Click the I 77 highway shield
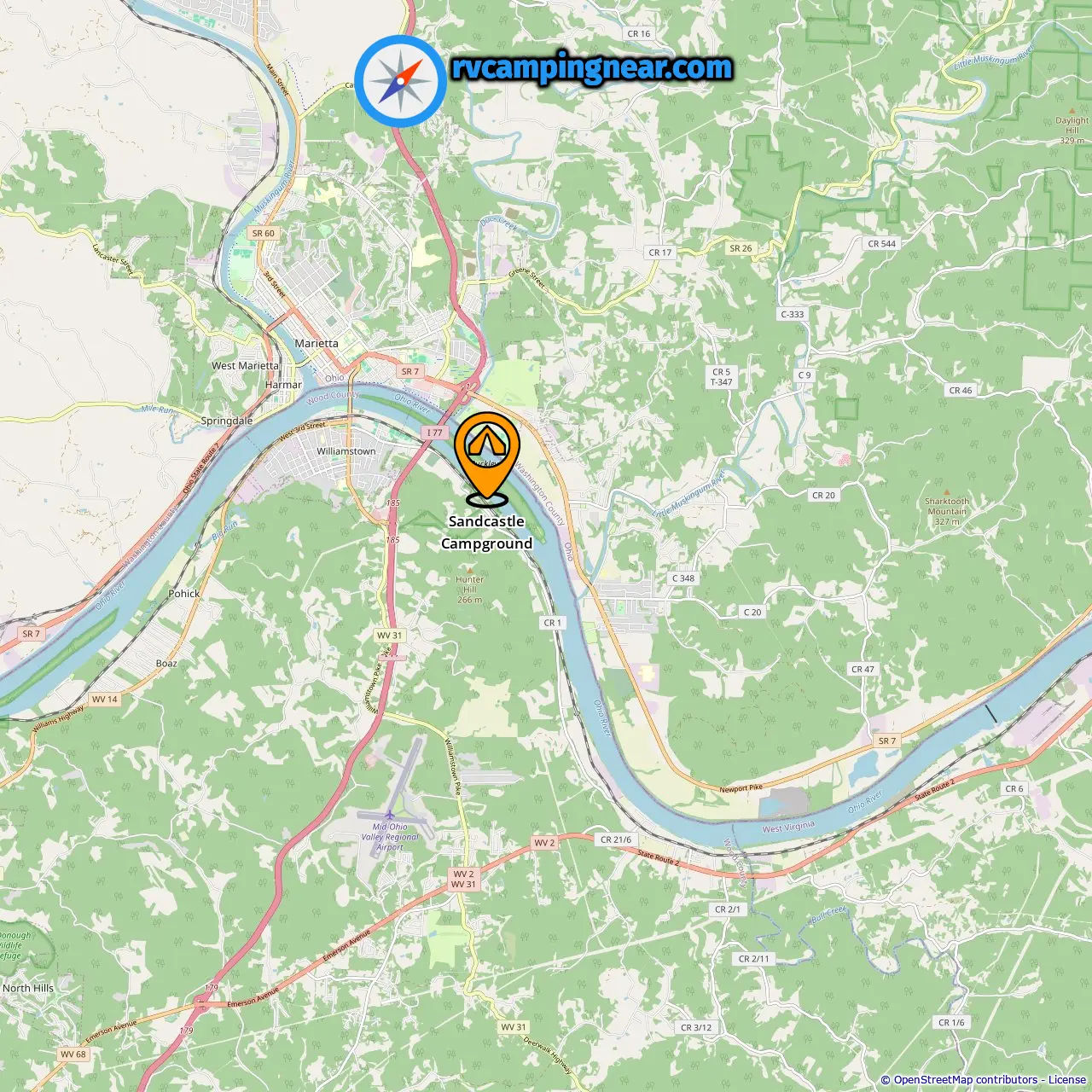Image resolution: width=1092 pixels, height=1092 pixels. (435, 433)
